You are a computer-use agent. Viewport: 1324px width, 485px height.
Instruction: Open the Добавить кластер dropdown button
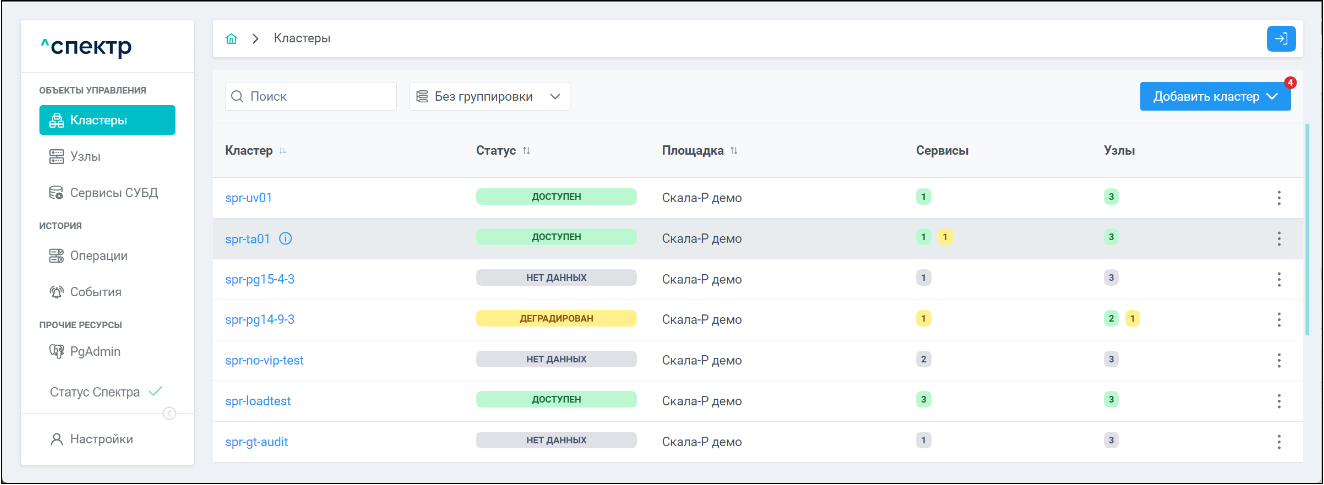click(1215, 97)
